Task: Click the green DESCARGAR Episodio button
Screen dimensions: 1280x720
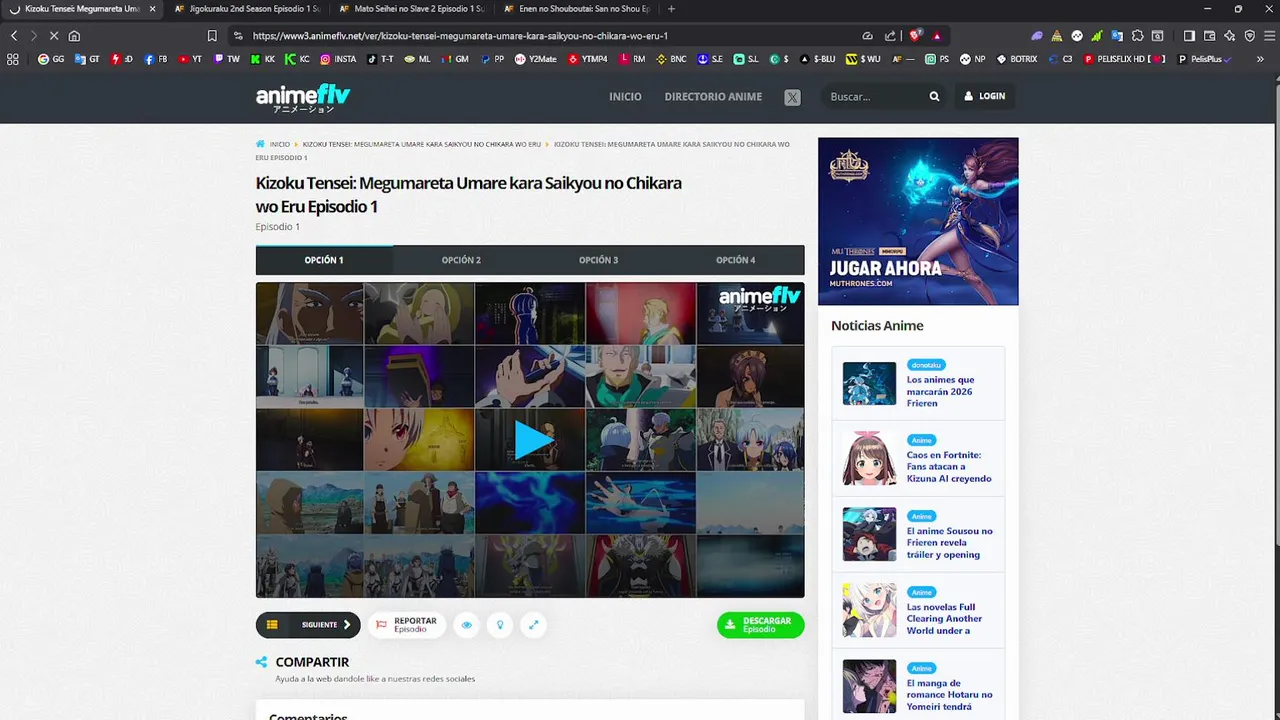Action: pyautogui.click(x=760, y=625)
